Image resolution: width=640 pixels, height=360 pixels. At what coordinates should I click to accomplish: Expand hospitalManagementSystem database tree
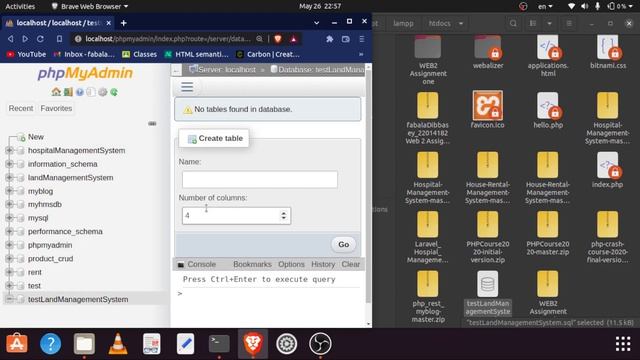coord(9,150)
